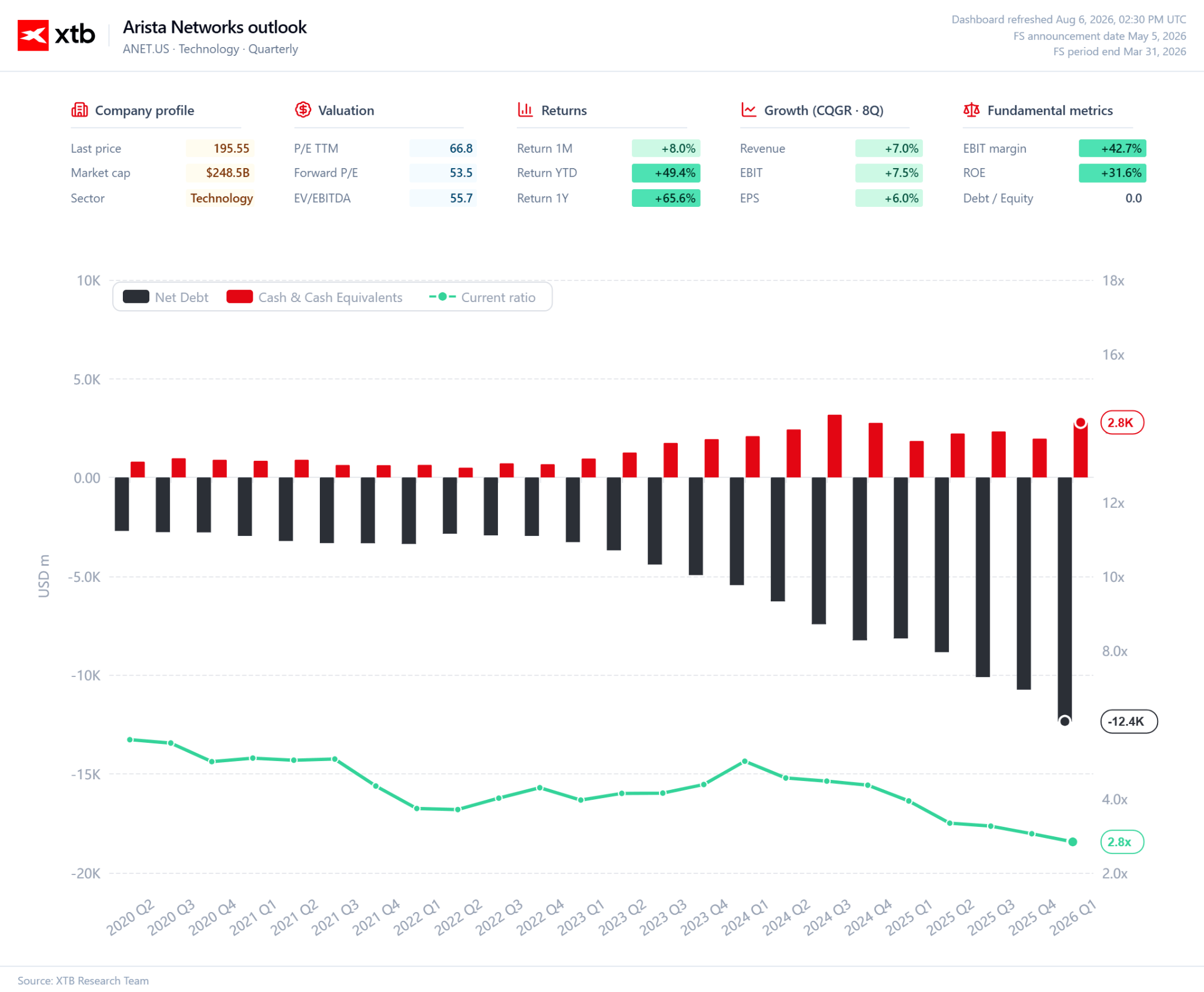
Task: Click the 2026 Q1 red cash bar
Action: tap(1081, 450)
